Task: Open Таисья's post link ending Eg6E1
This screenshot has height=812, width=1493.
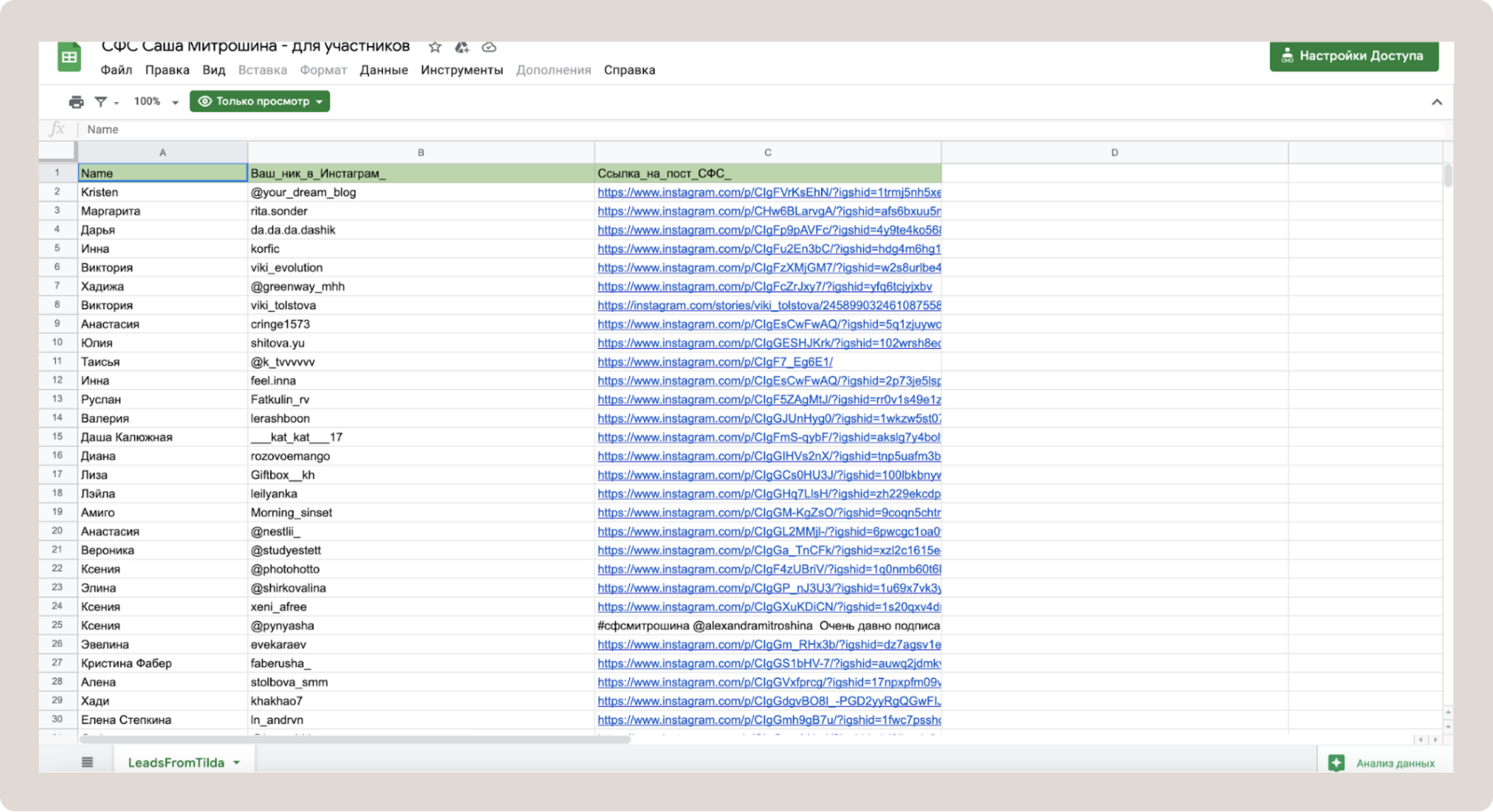Action: coord(715,362)
